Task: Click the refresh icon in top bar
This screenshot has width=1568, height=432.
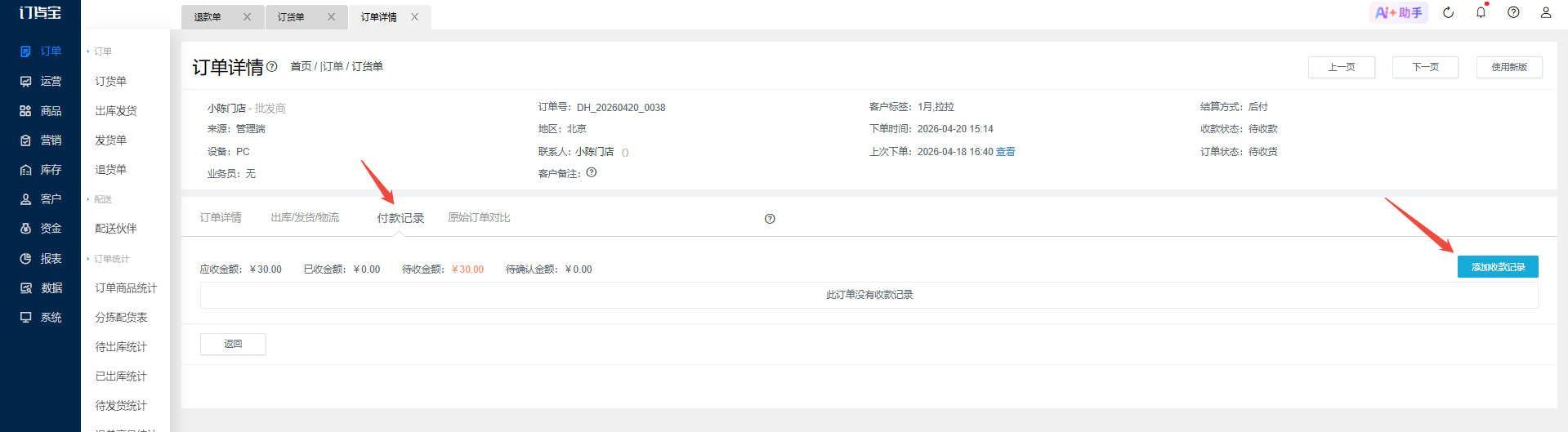Action: tap(1448, 13)
